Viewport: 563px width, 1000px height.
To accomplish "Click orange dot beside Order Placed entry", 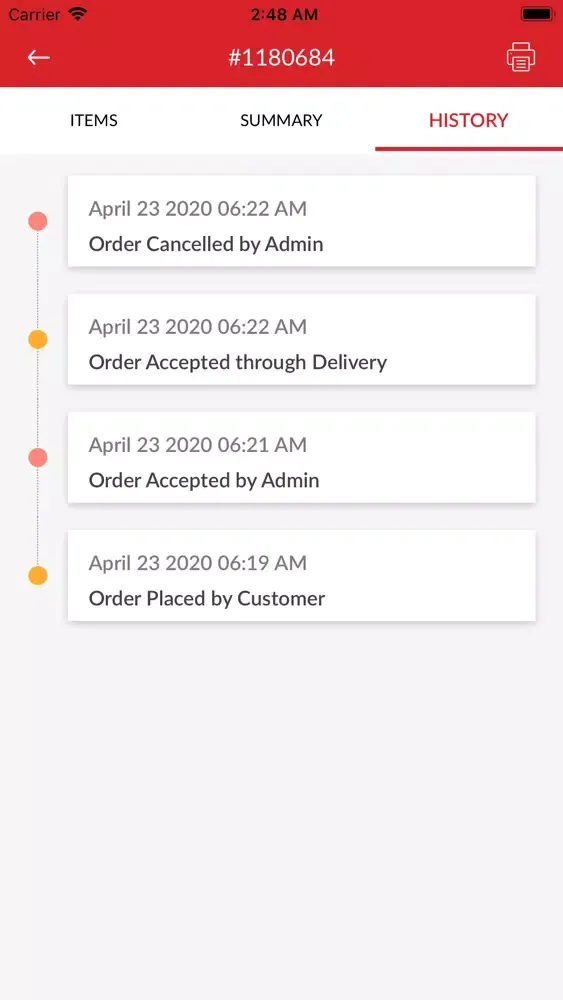I will [x=38, y=575].
